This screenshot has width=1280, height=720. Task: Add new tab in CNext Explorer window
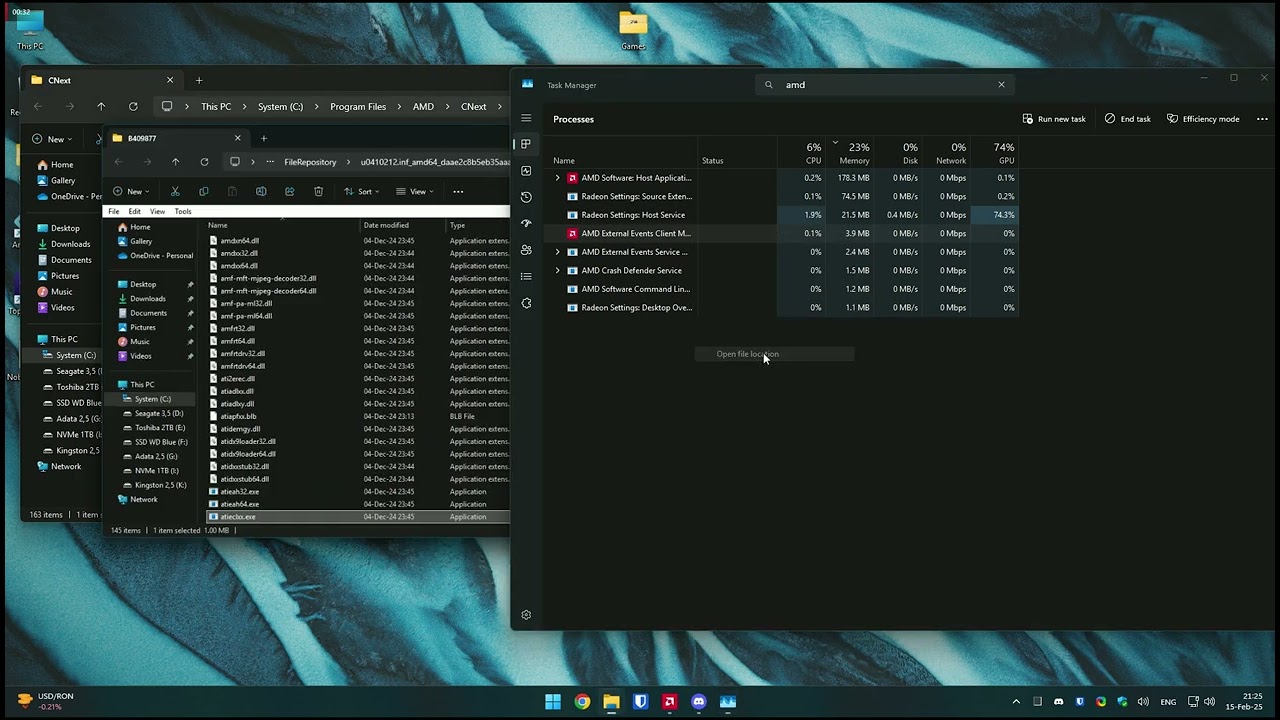click(x=199, y=80)
